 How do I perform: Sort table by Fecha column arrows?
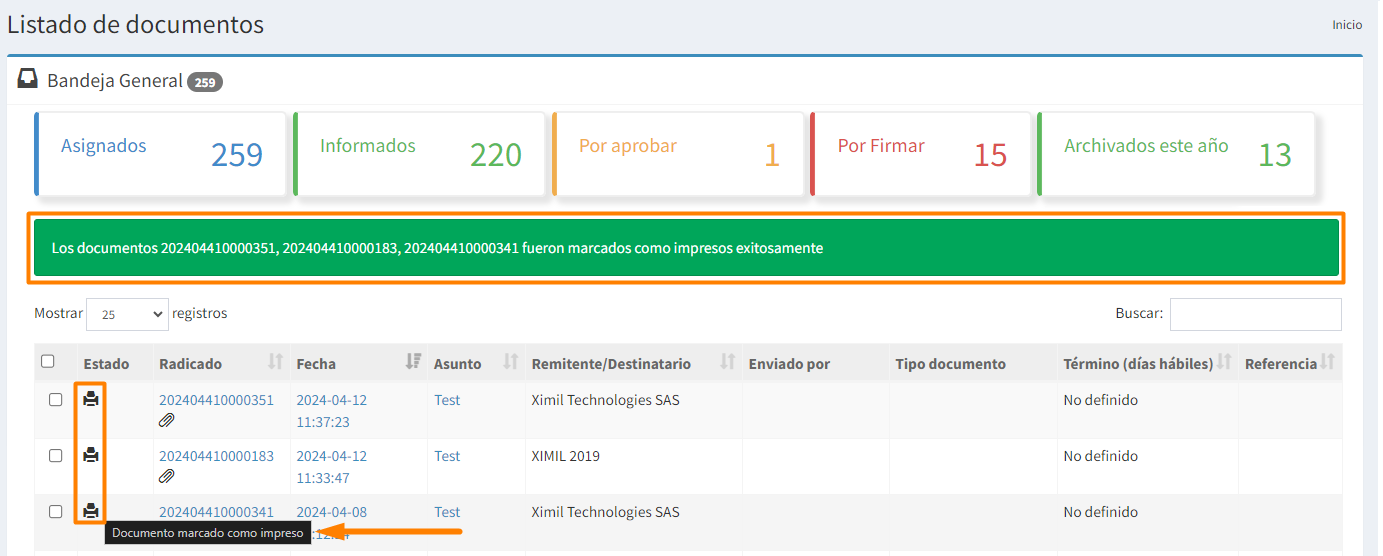[413, 362]
